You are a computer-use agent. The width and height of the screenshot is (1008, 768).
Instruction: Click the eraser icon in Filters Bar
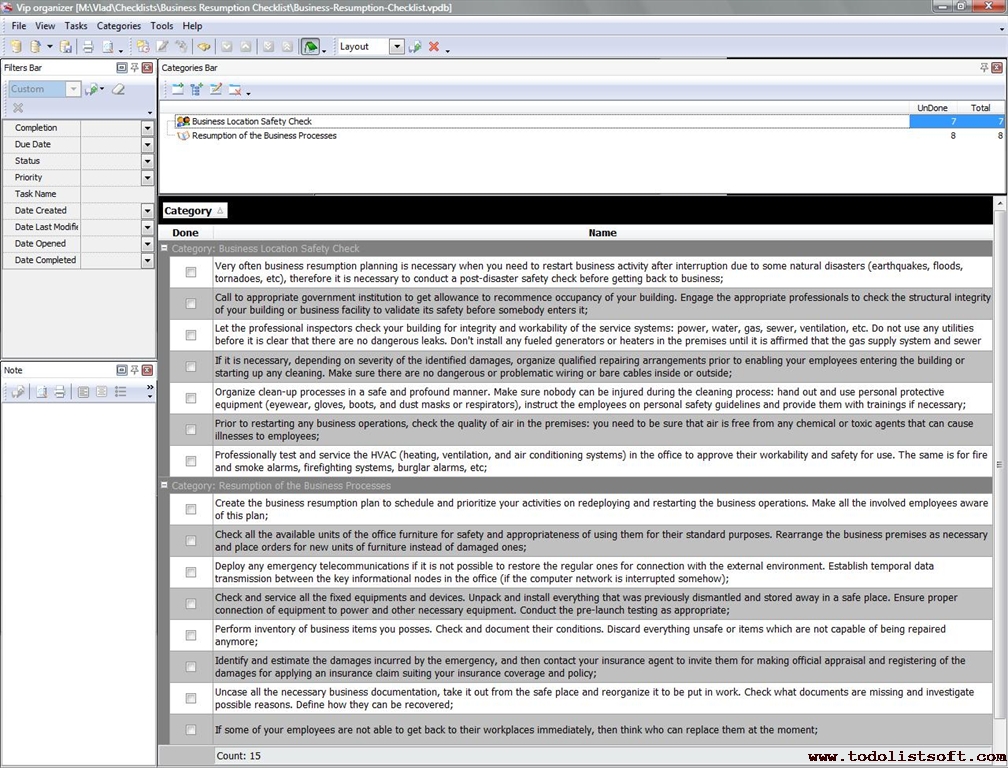pos(118,89)
